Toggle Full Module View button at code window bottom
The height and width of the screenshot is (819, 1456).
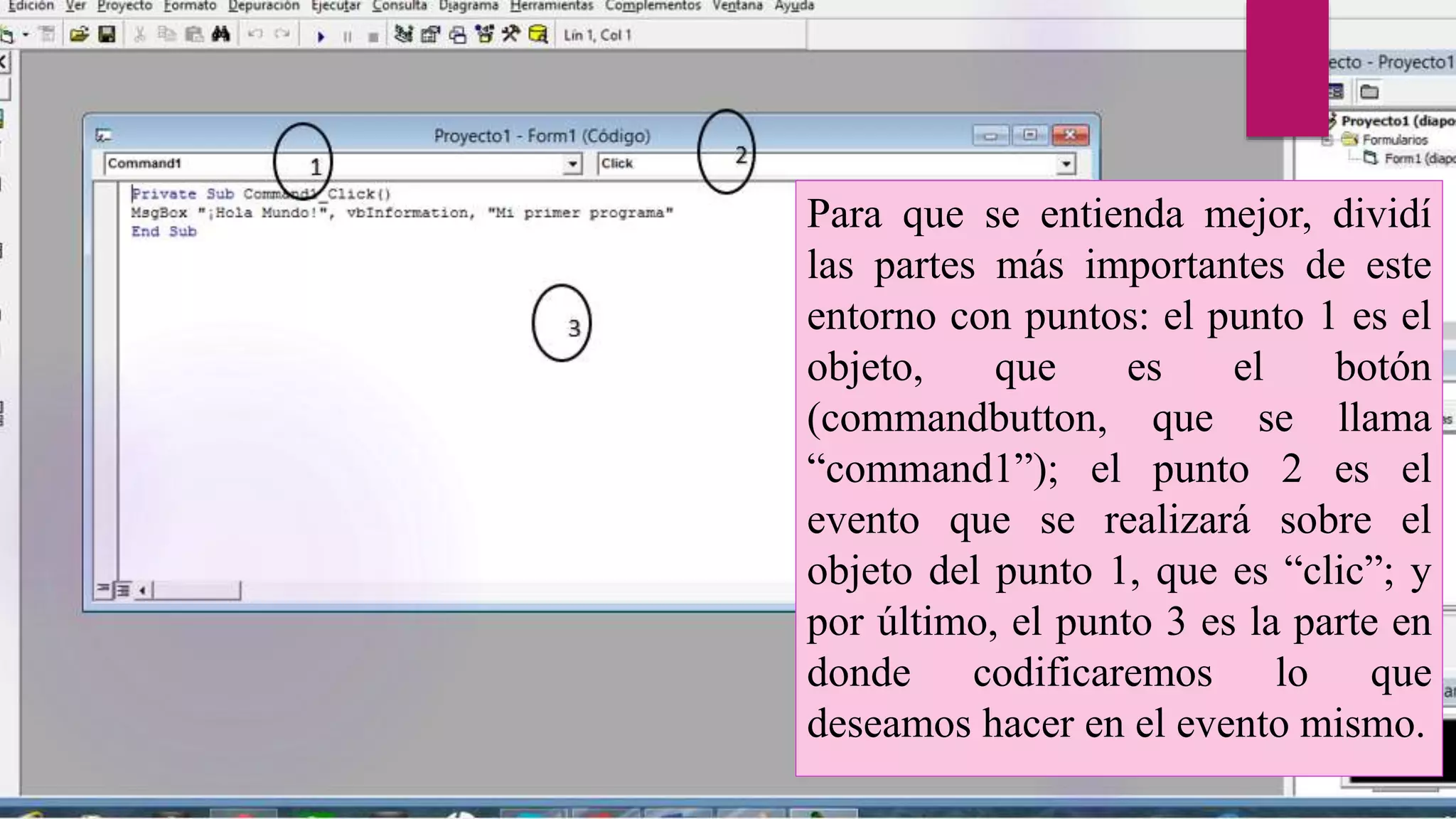point(122,589)
